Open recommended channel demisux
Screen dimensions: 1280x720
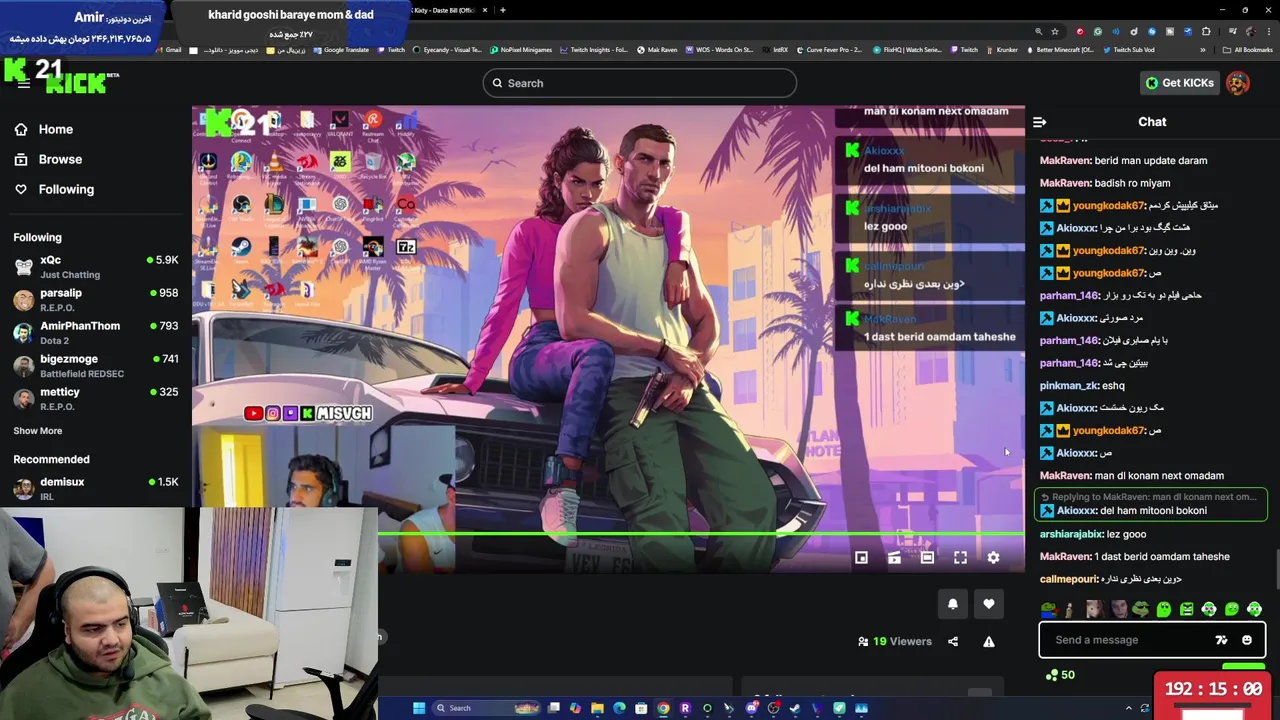click(x=95, y=488)
